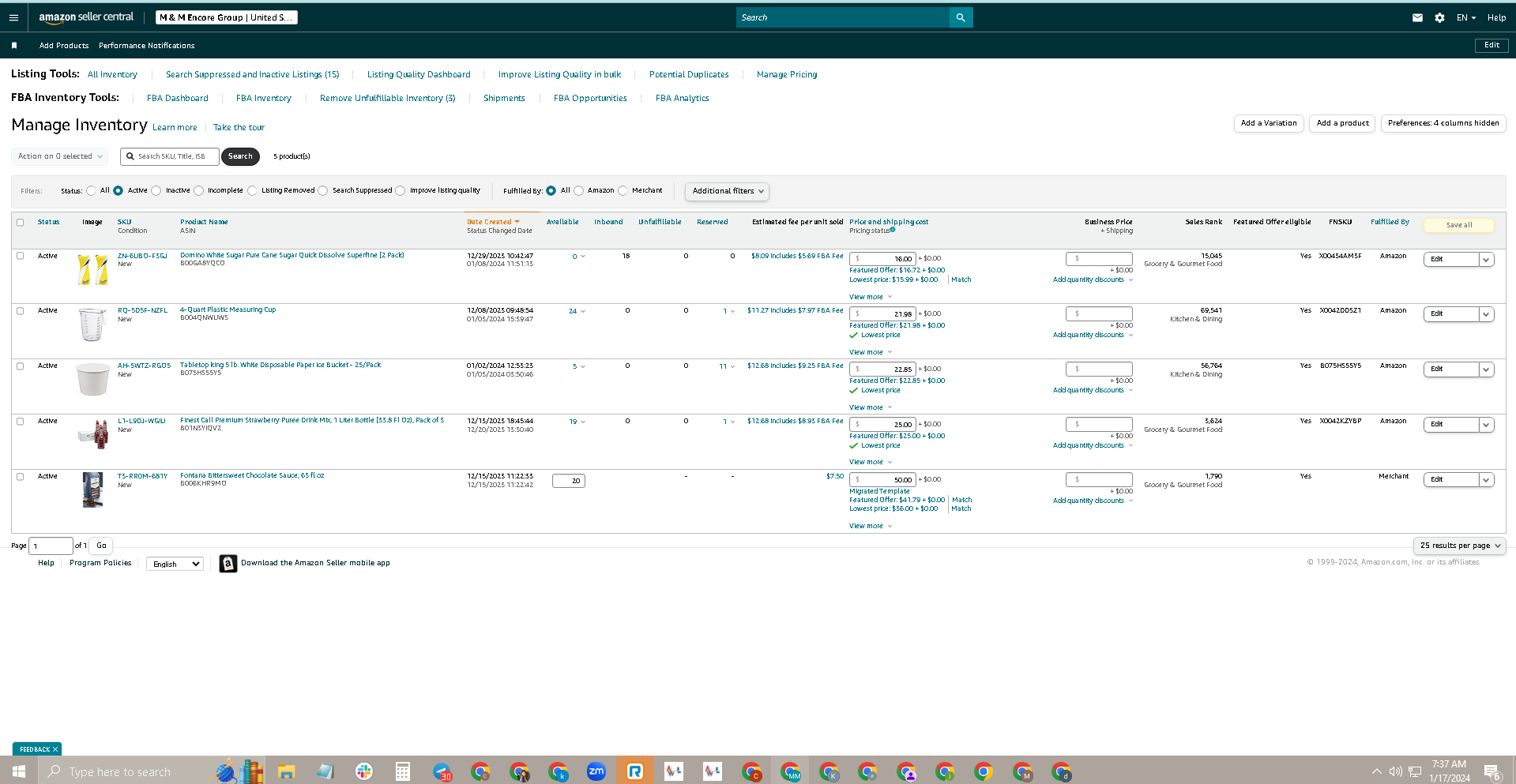This screenshot has height=784, width=1516.
Task: Click Domino Sugar product thumbnail
Action: coord(92,270)
